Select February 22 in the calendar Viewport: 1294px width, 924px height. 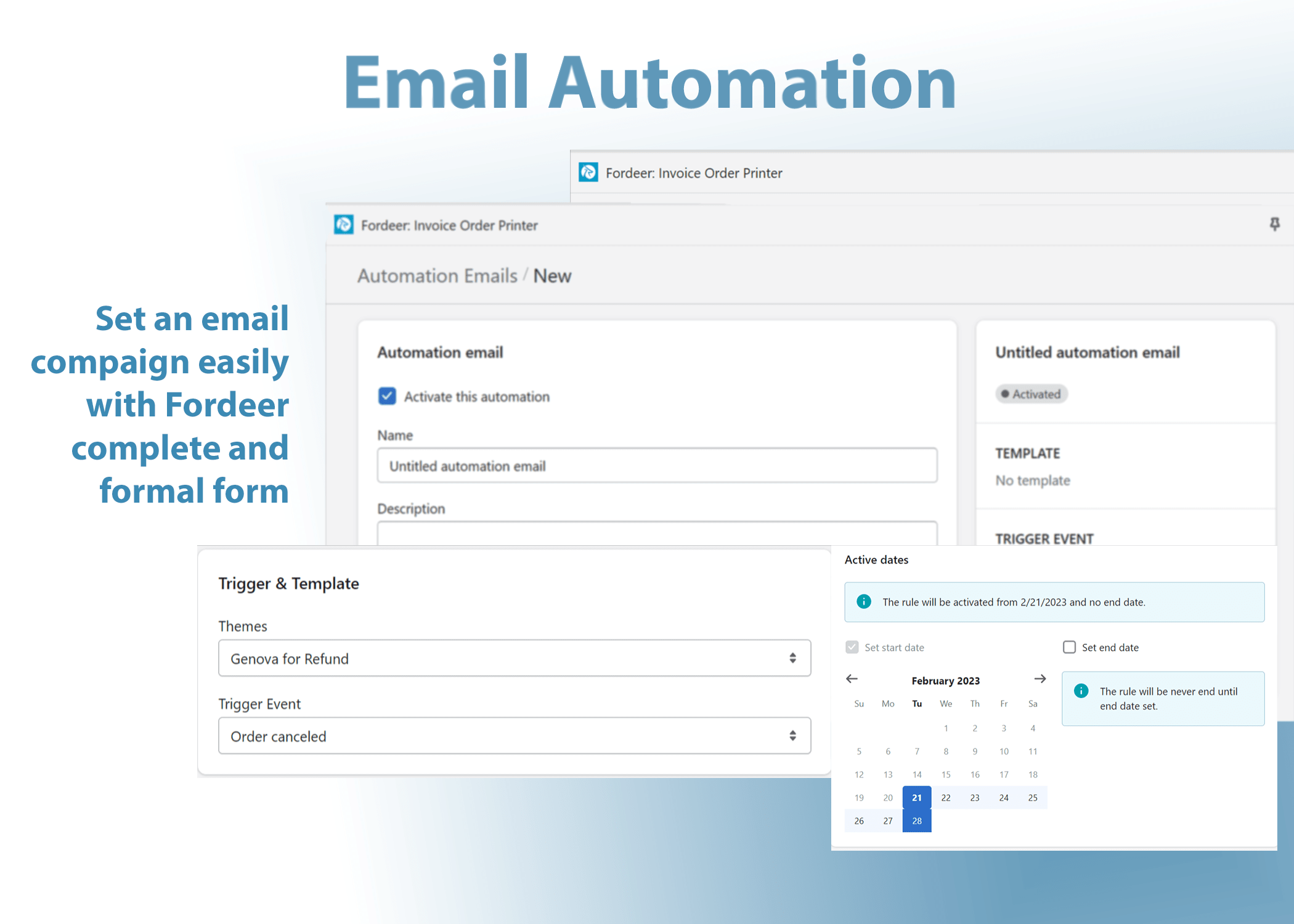946,798
